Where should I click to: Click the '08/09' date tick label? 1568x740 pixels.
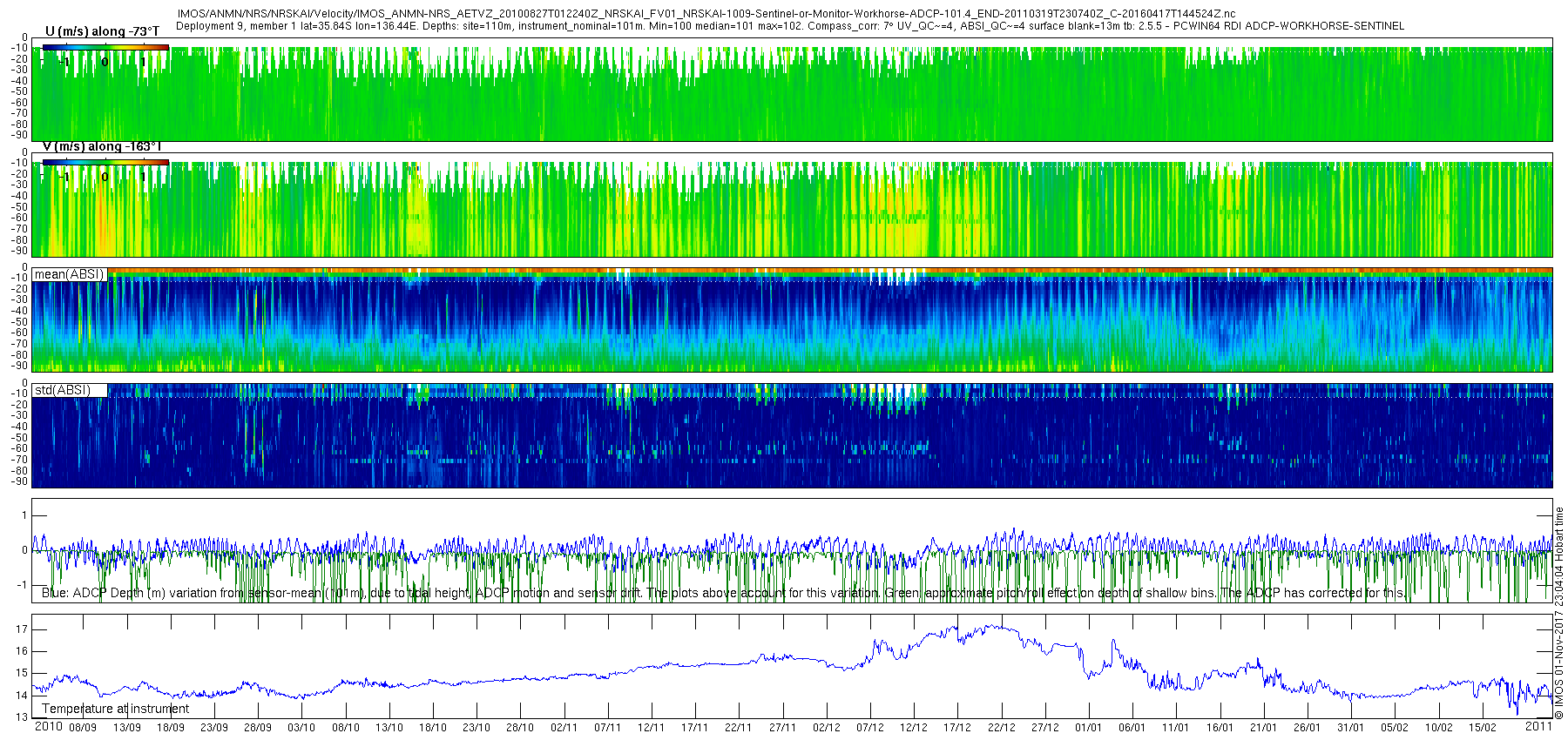point(83,728)
